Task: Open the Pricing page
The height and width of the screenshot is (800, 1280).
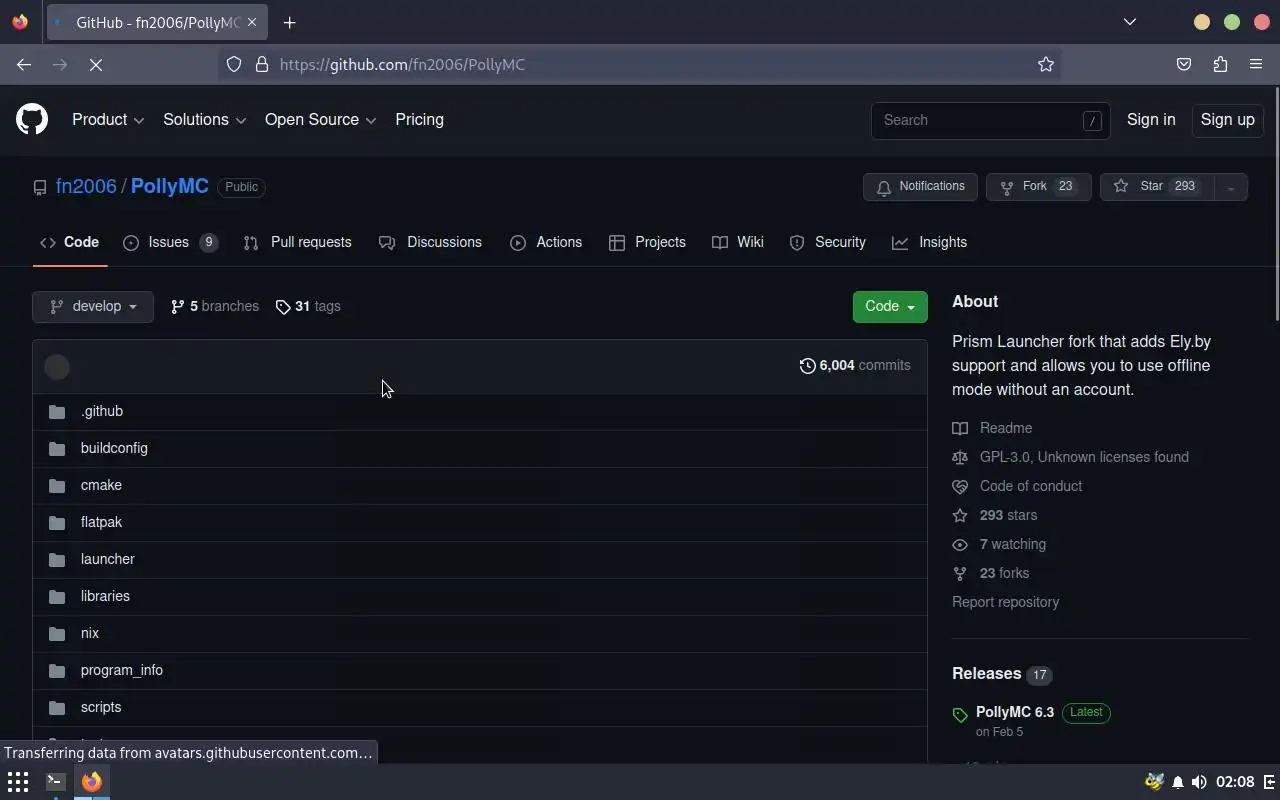Action: coord(419,120)
